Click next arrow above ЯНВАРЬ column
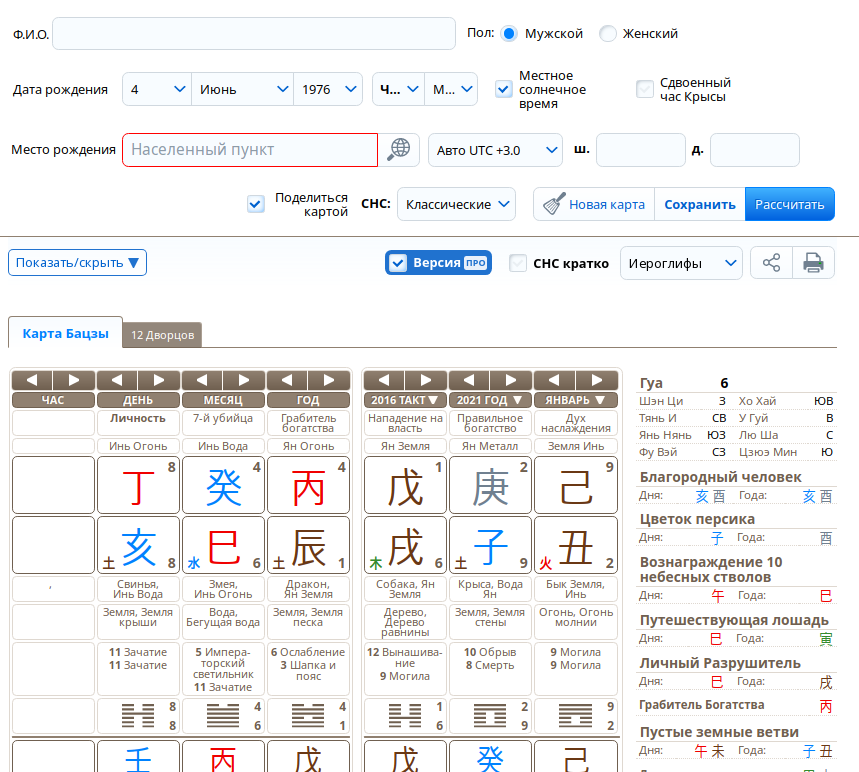The height and width of the screenshot is (772, 859). pos(597,380)
